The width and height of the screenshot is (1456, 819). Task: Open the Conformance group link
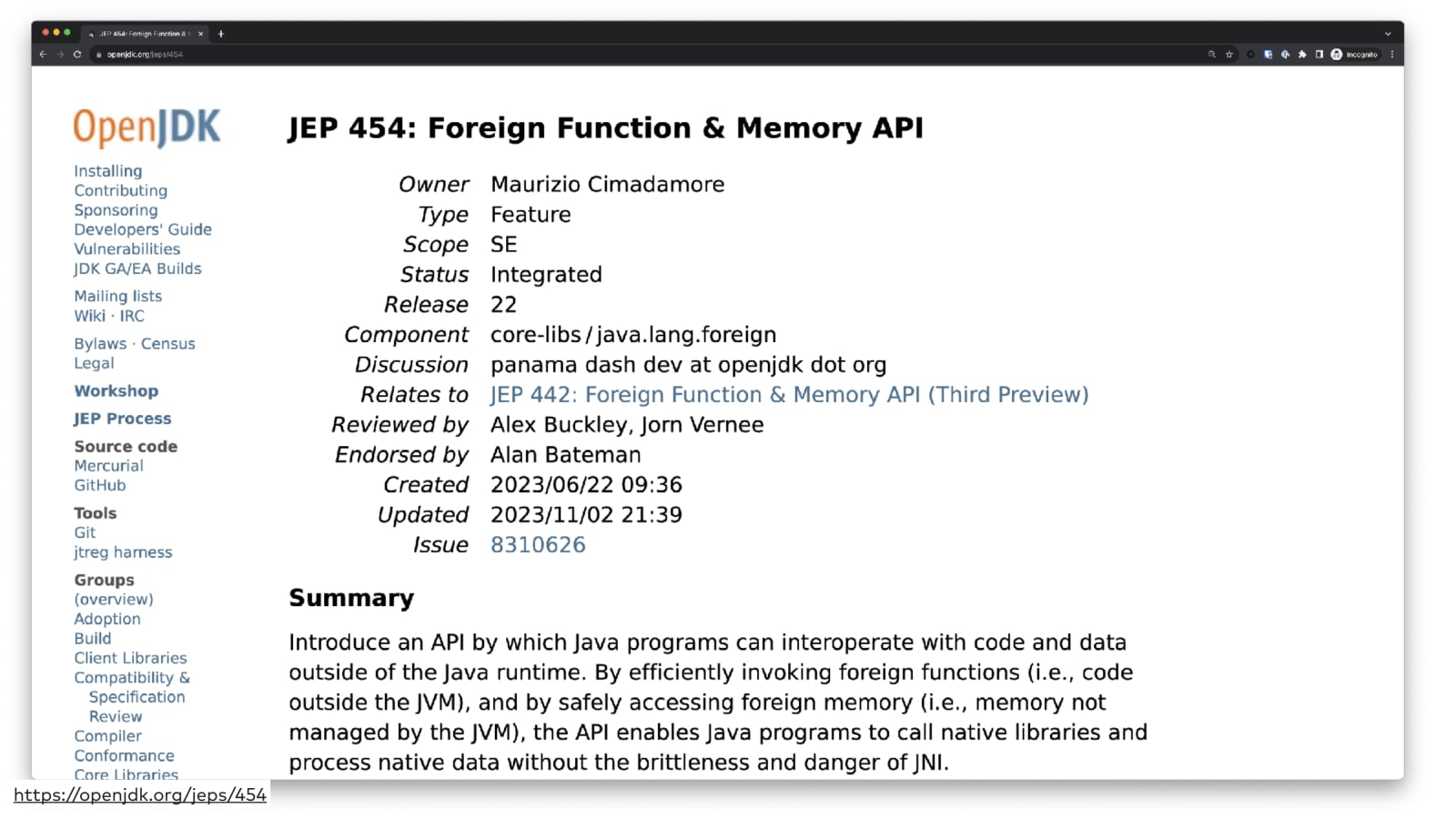pyautogui.click(x=124, y=756)
